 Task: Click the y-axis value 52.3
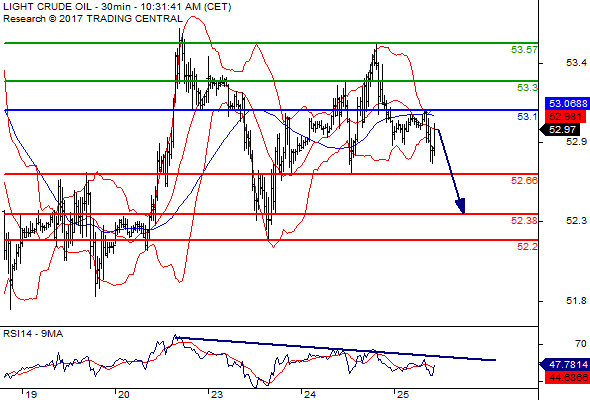(576, 221)
